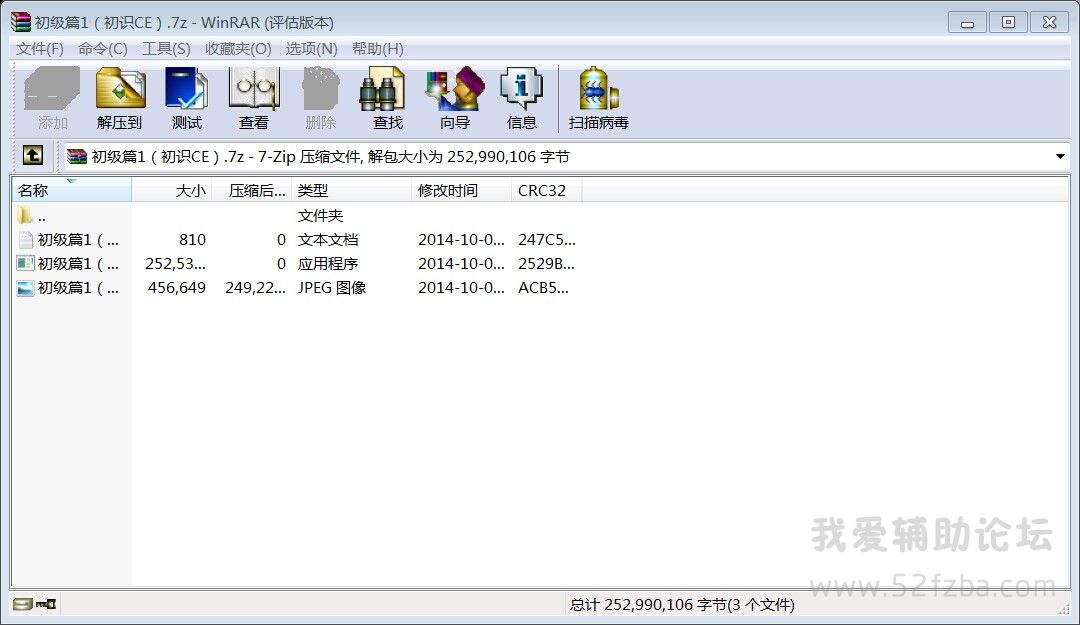Close the WinRAR window
The image size is (1080, 625).
pos(1049,22)
